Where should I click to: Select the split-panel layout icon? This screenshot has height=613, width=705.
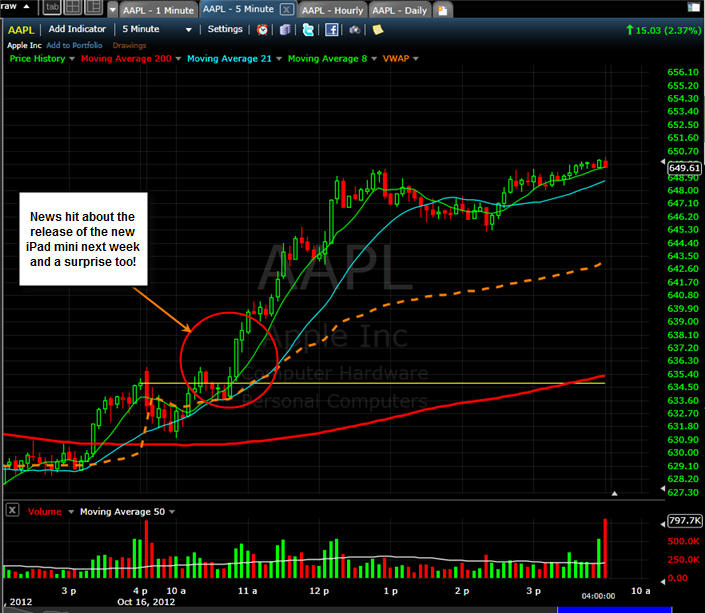pos(94,7)
